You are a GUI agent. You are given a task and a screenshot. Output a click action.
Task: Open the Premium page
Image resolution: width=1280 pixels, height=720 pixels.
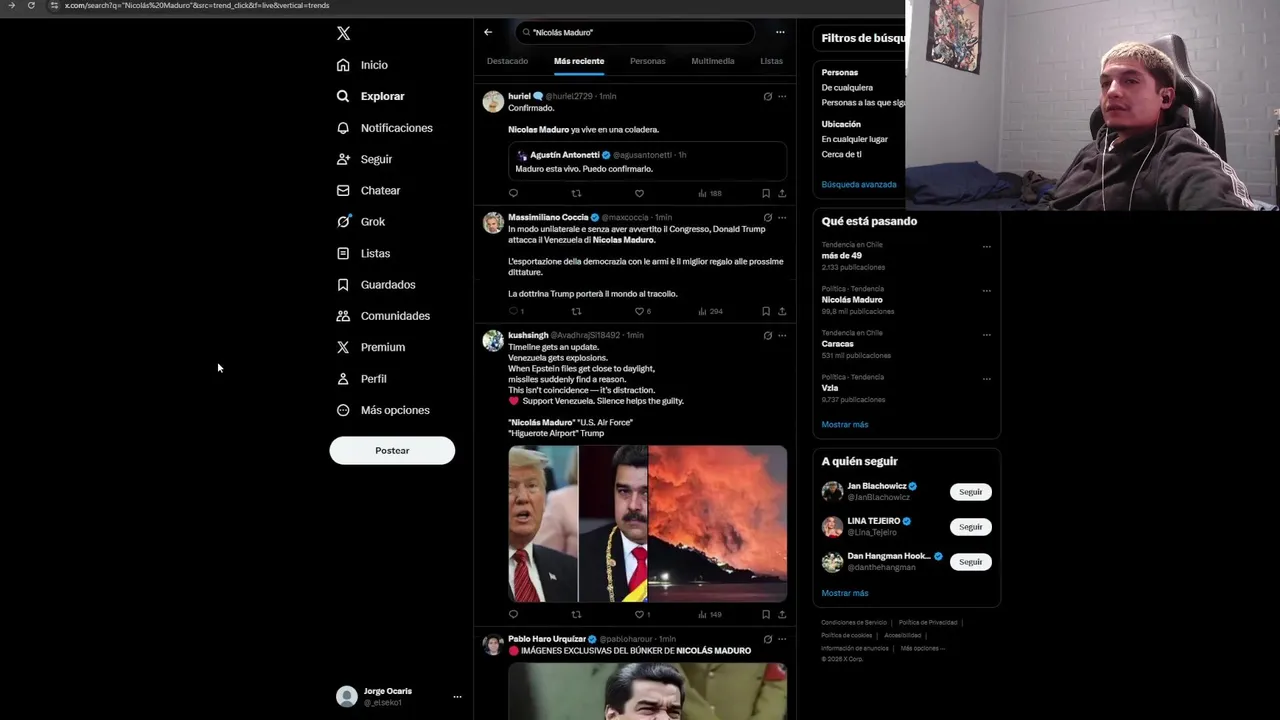coord(370,347)
